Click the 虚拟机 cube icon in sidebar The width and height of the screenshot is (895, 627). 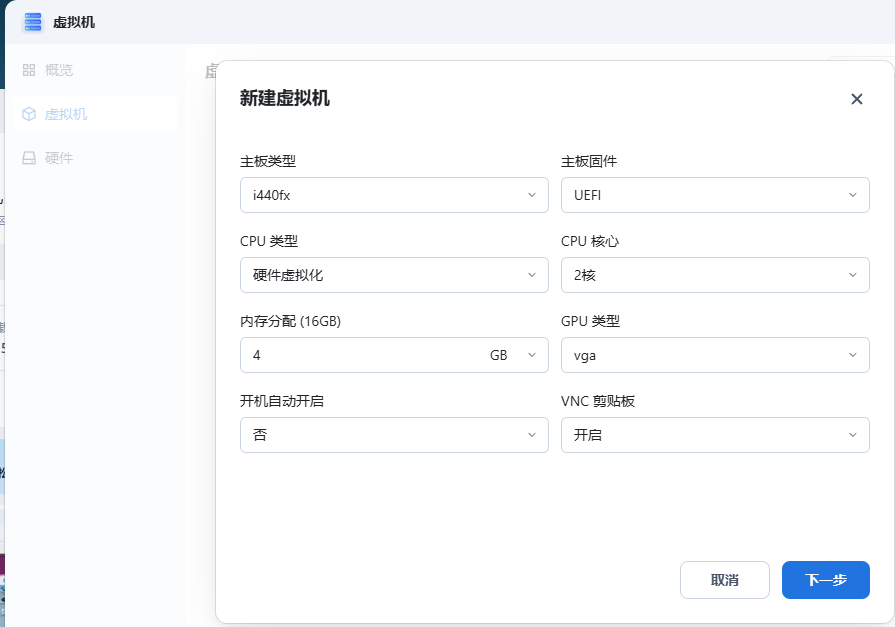coord(29,114)
